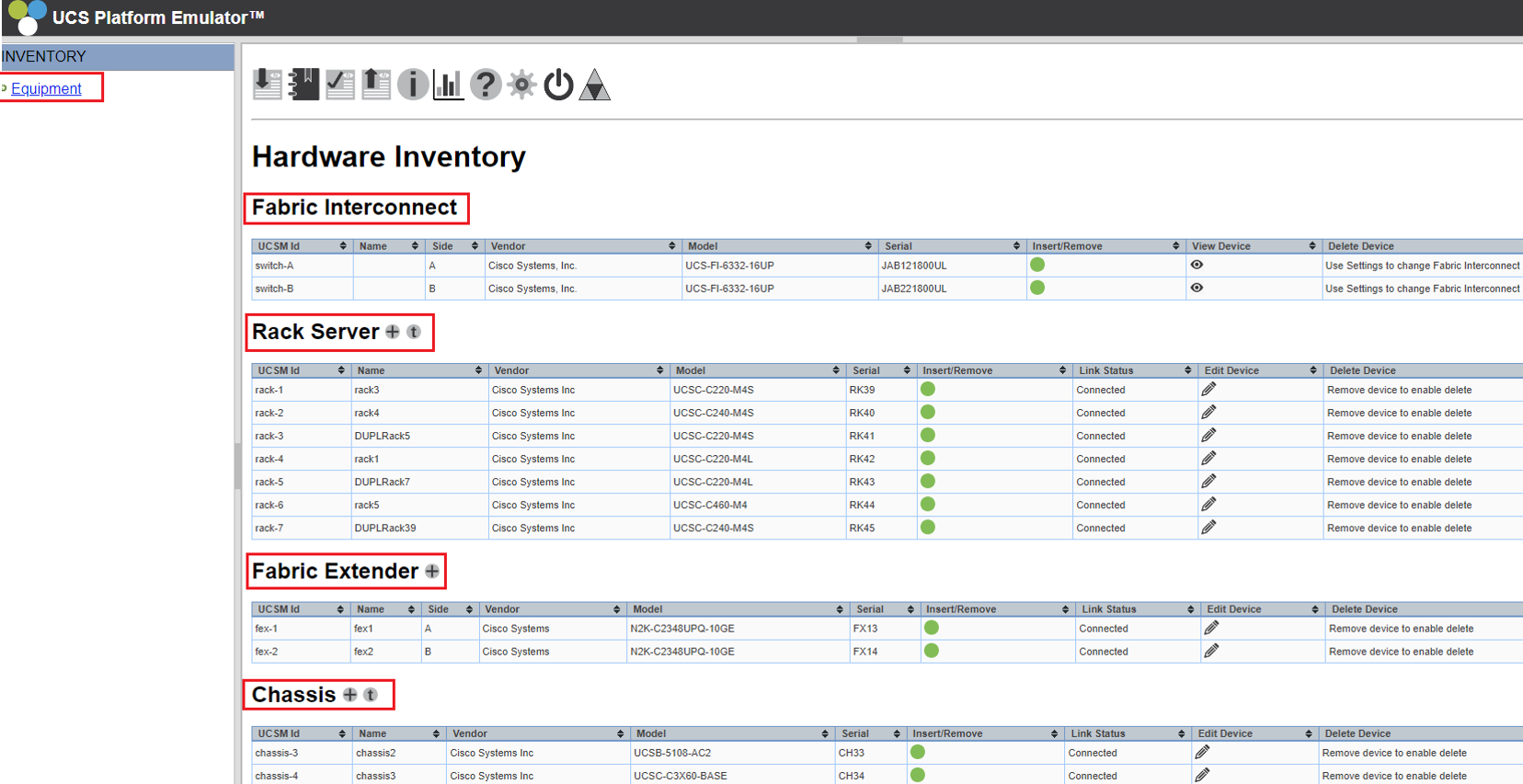Open the notebook bookmark toolbar icon

[x=303, y=85]
